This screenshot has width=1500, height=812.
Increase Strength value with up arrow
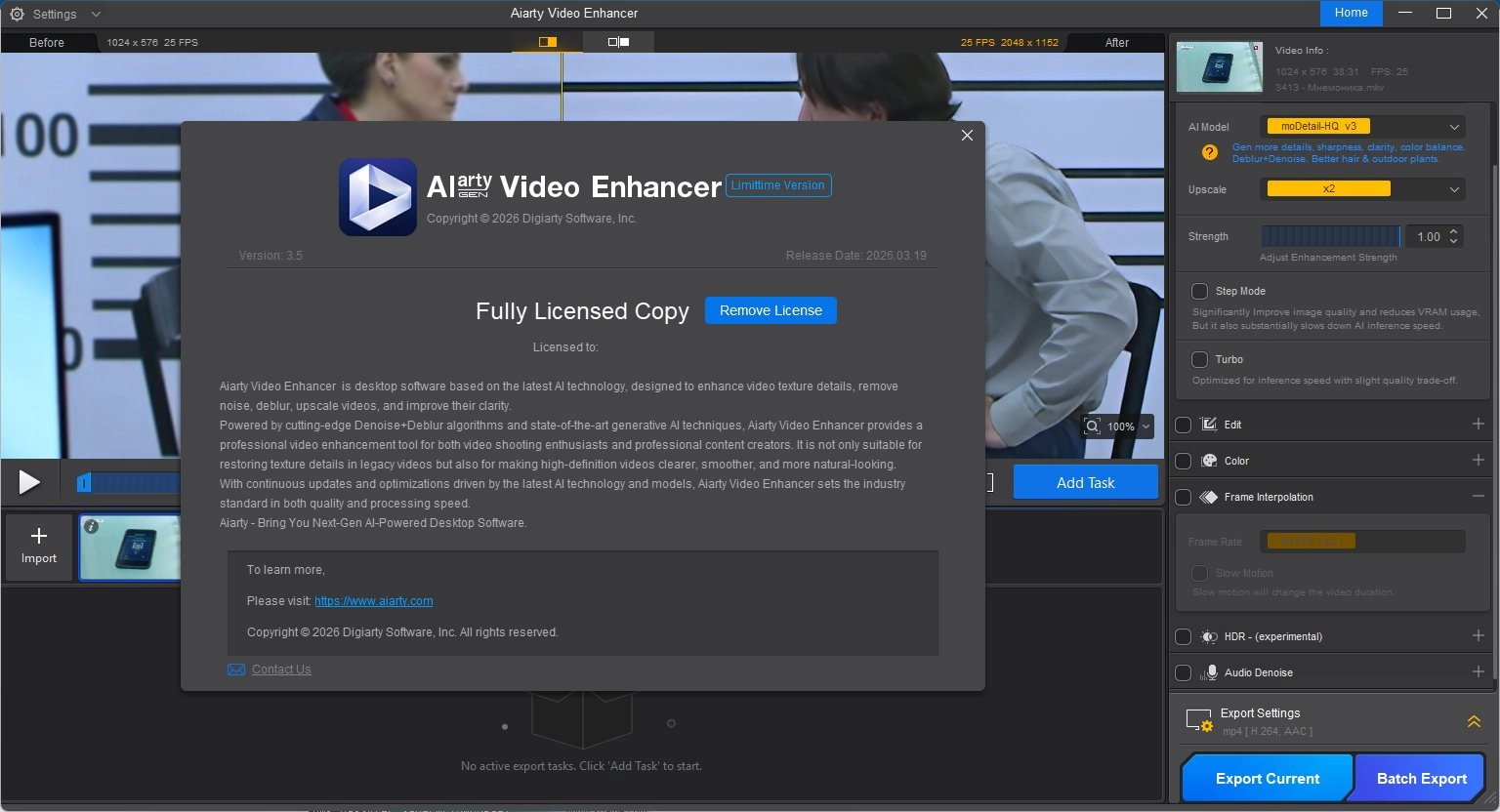[1454, 231]
